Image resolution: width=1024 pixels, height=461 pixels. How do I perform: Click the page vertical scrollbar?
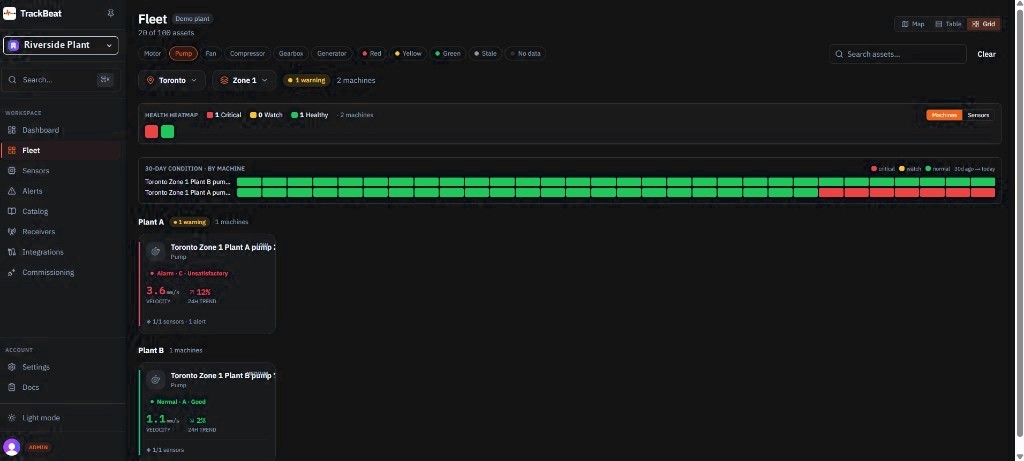click(x=1019, y=222)
